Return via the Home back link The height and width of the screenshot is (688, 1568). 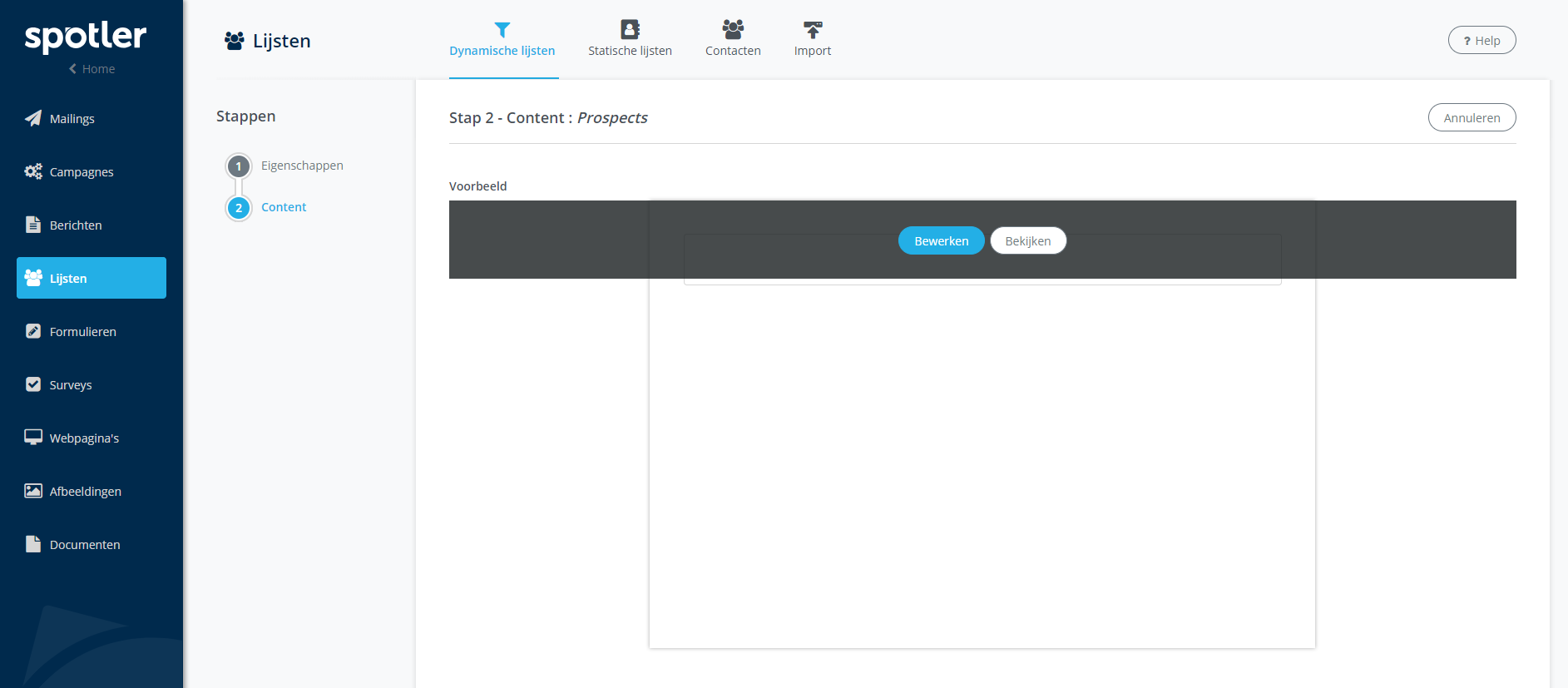[92, 69]
